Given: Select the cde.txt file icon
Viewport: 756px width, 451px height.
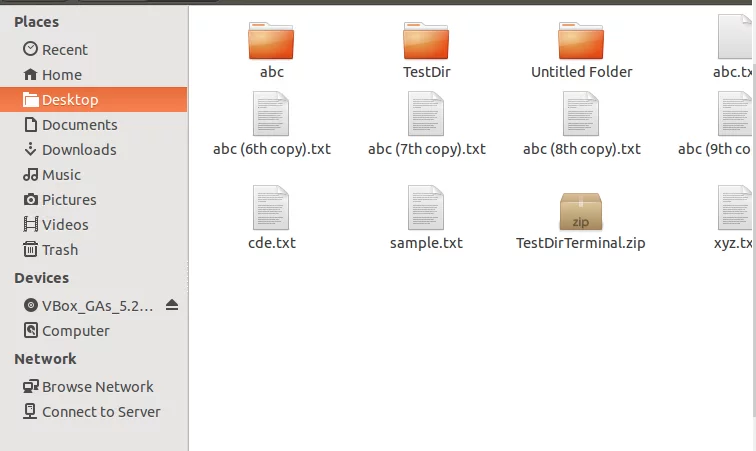Looking at the screenshot, I should point(271,209).
